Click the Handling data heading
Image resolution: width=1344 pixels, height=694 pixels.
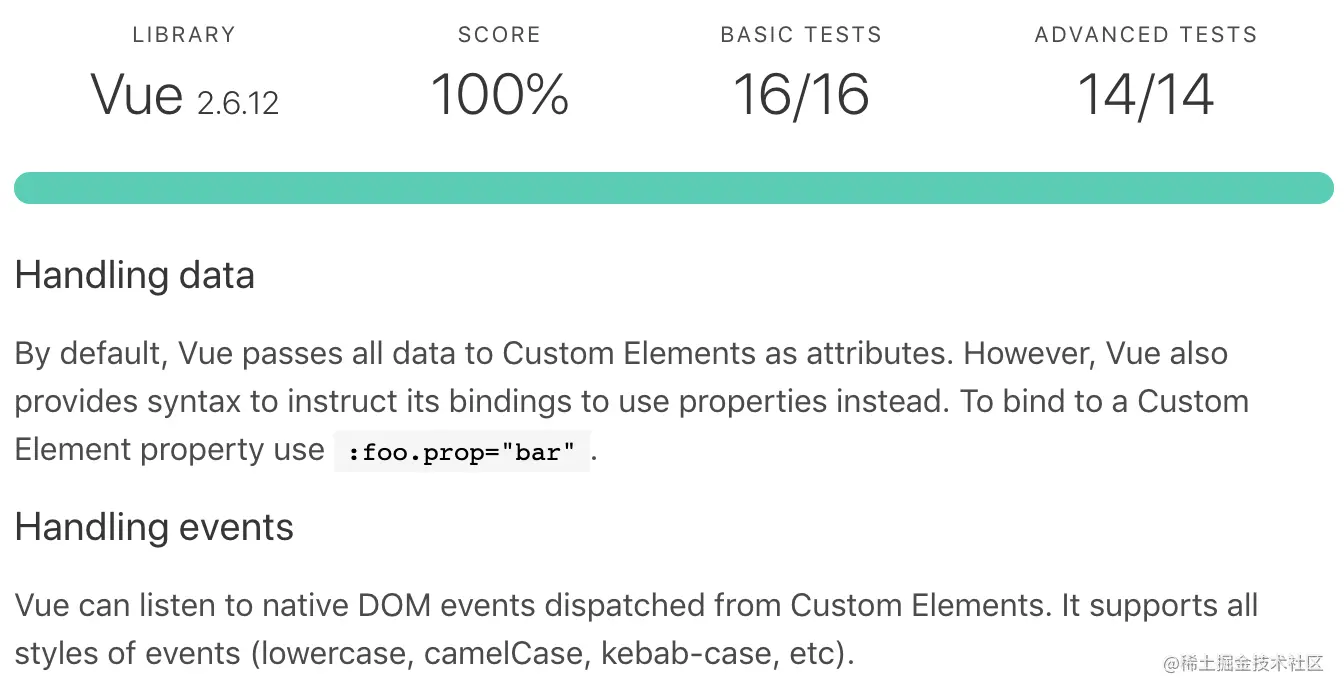(x=135, y=275)
